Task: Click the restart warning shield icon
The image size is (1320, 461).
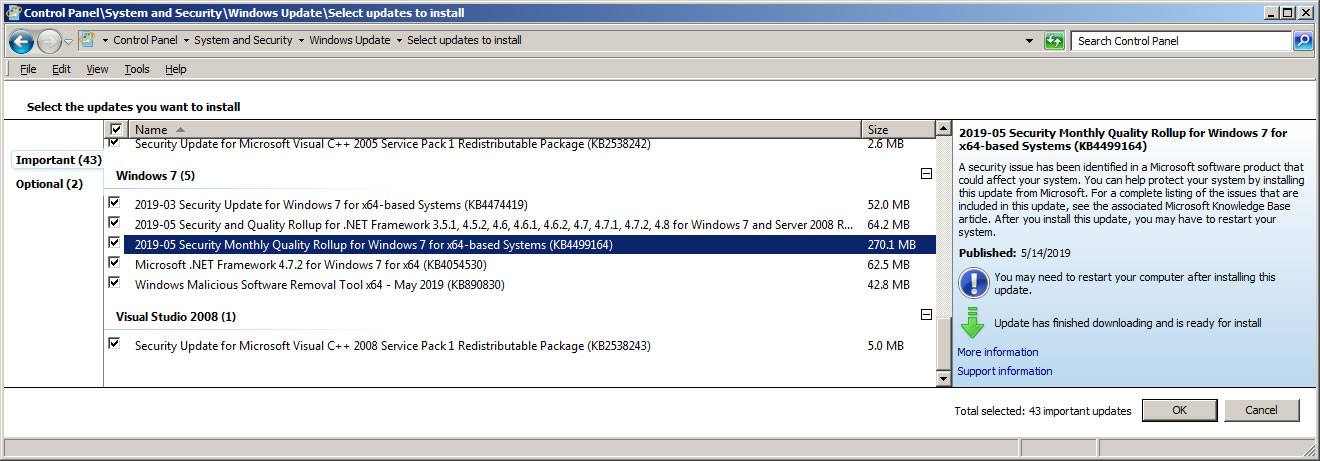Action: tap(973, 283)
